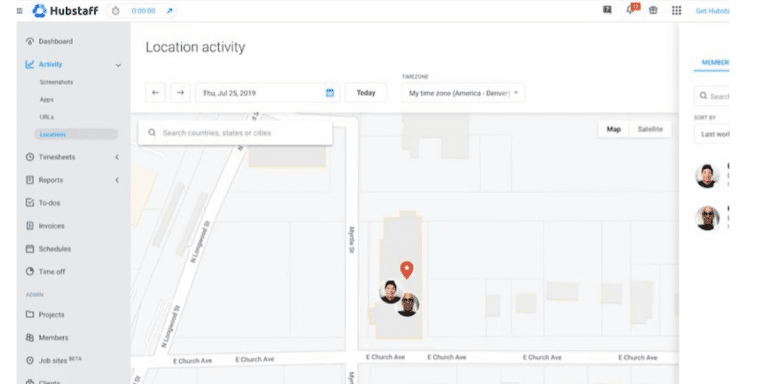Click the smiling member avatar on map

[x=390, y=291]
